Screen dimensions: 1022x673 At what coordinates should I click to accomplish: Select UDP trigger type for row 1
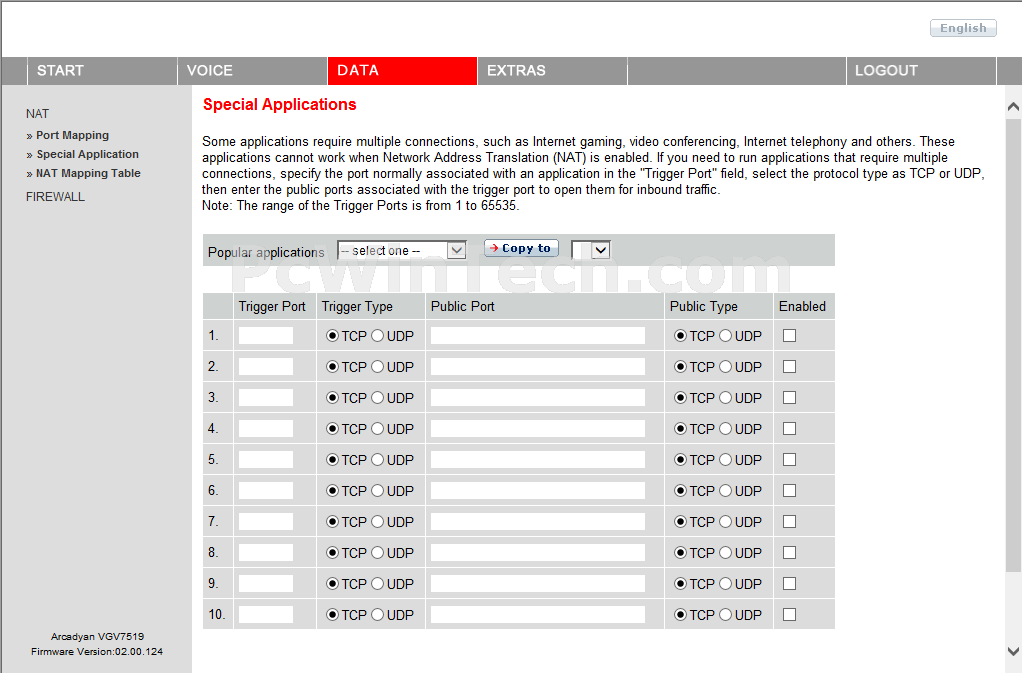377,336
